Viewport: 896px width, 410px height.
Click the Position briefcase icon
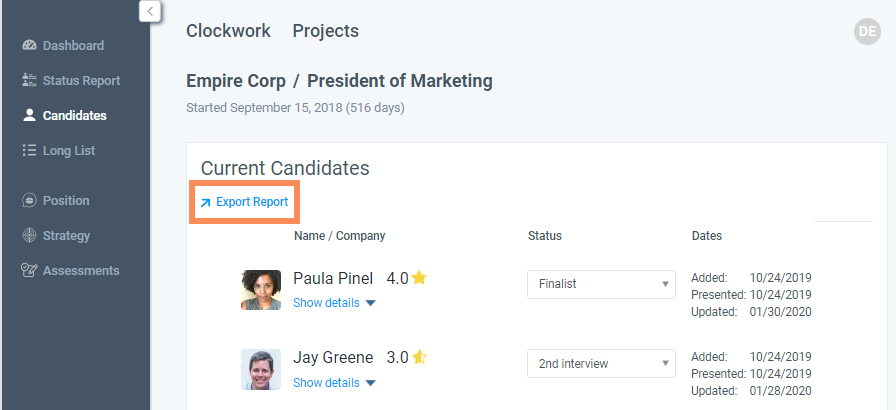tap(29, 201)
